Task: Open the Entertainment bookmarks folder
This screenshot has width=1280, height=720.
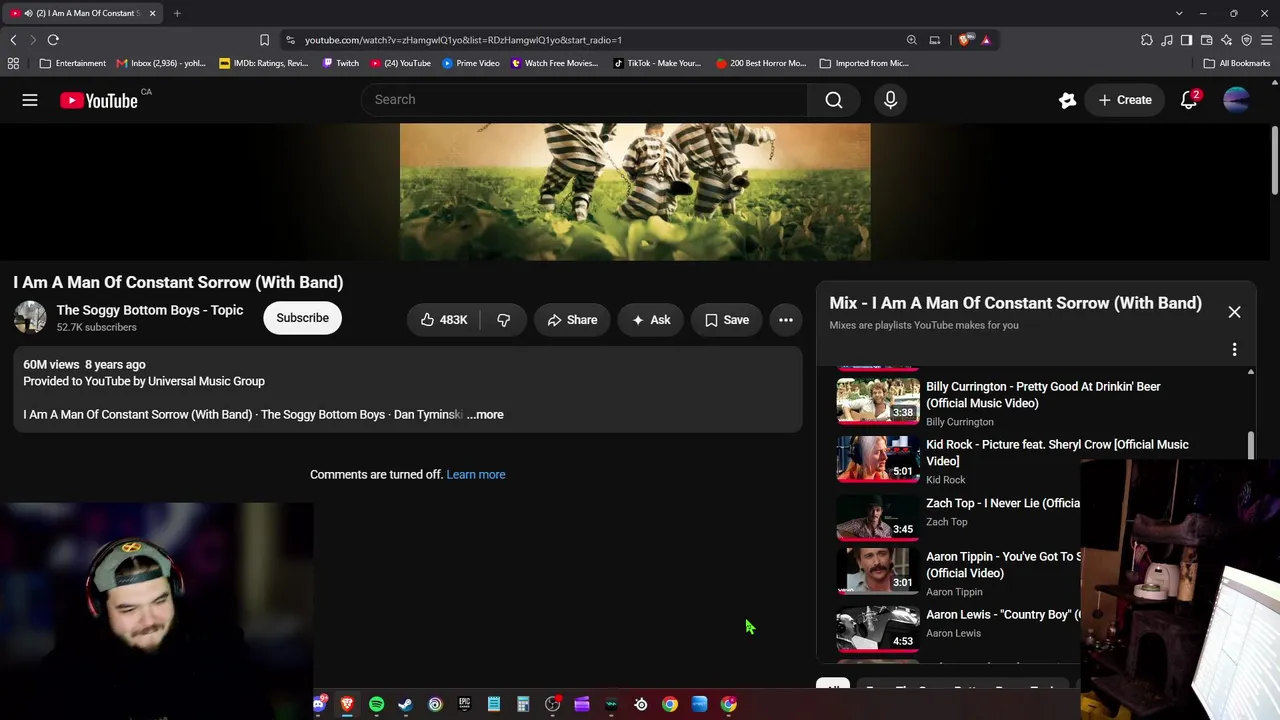Action: click(x=72, y=63)
